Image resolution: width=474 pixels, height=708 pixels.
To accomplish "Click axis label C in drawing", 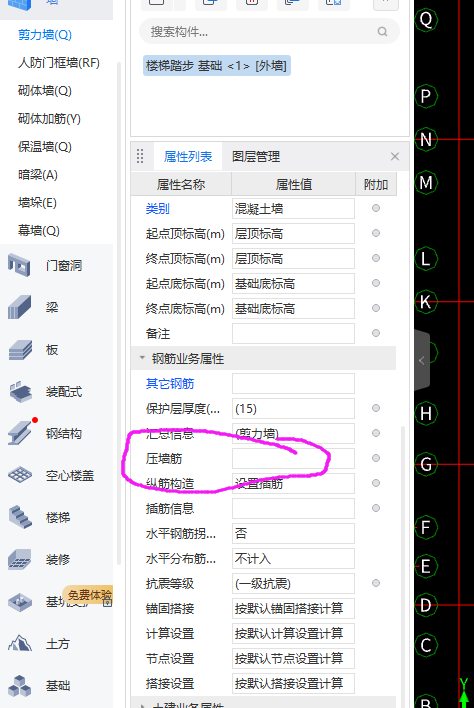I will [426, 645].
